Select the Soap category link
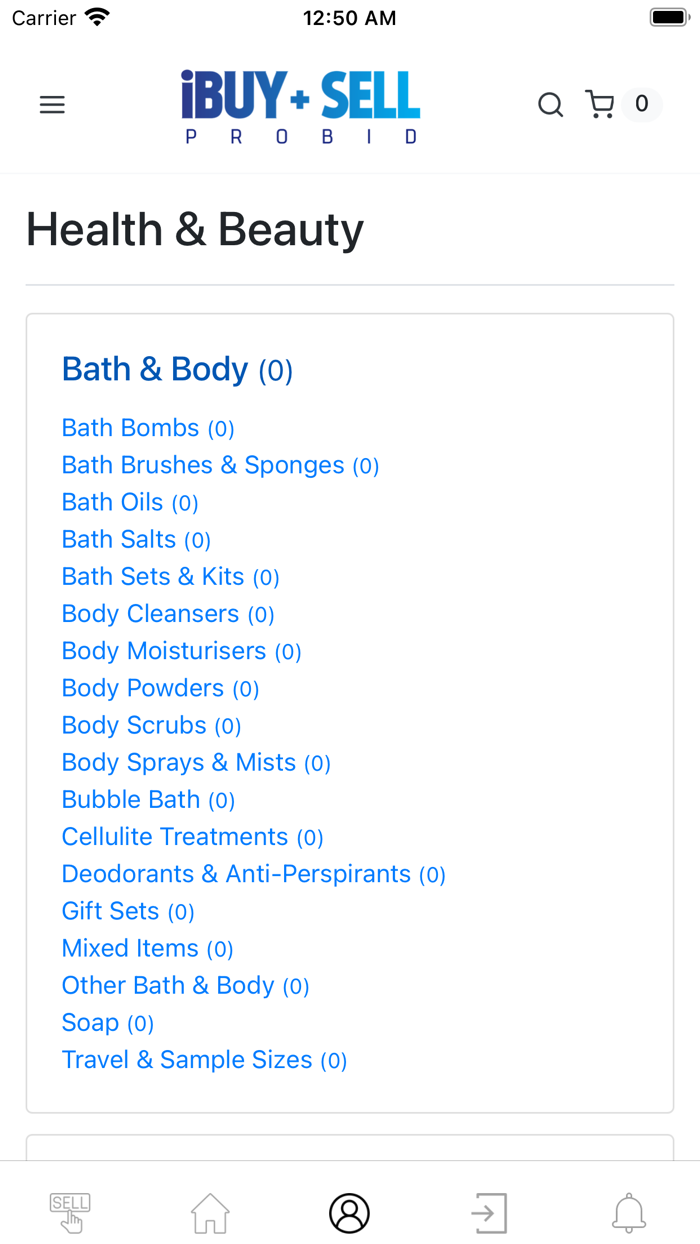 (90, 1022)
